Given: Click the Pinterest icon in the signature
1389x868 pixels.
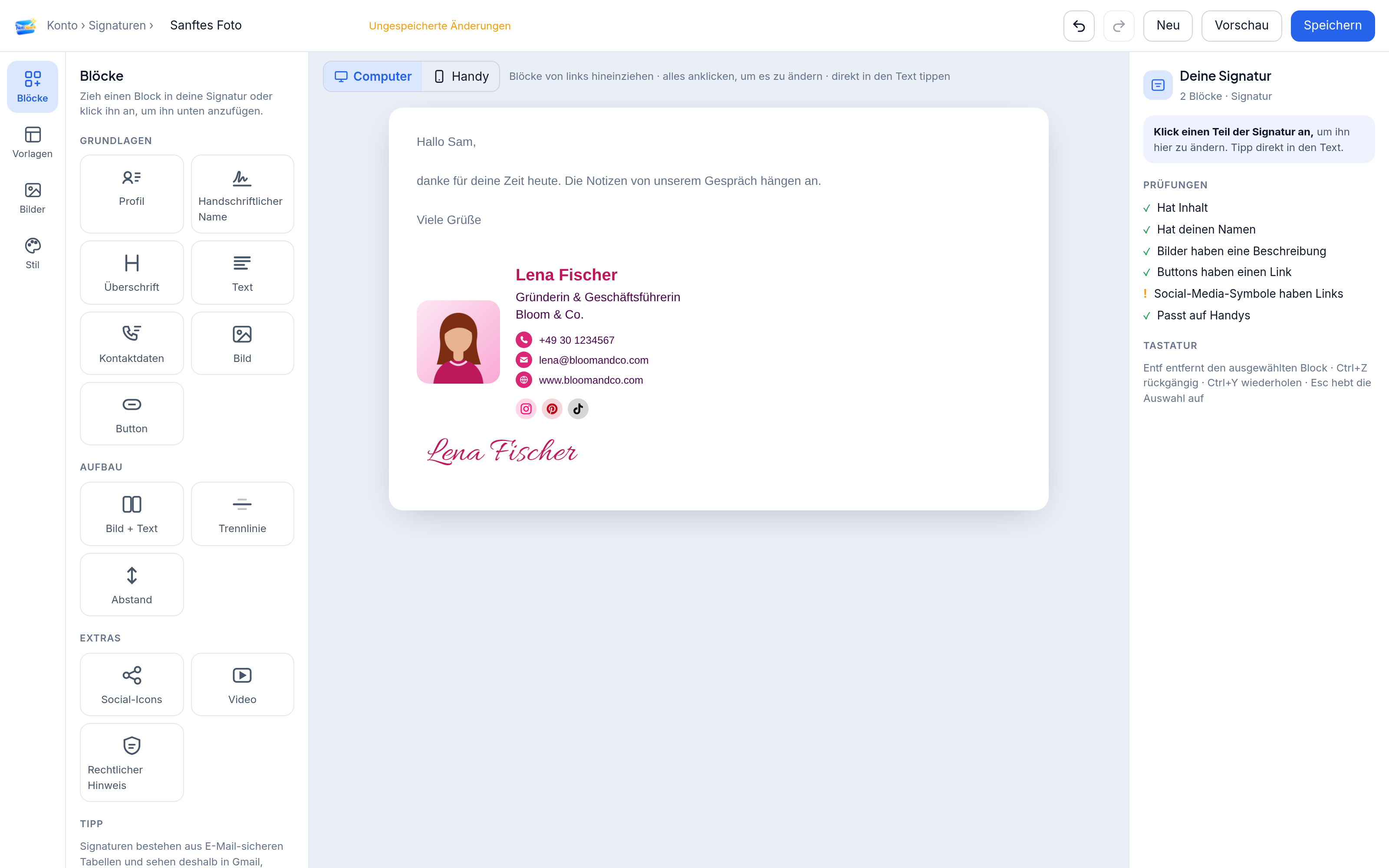Looking at the screenshot, I should tap(552, 409).
